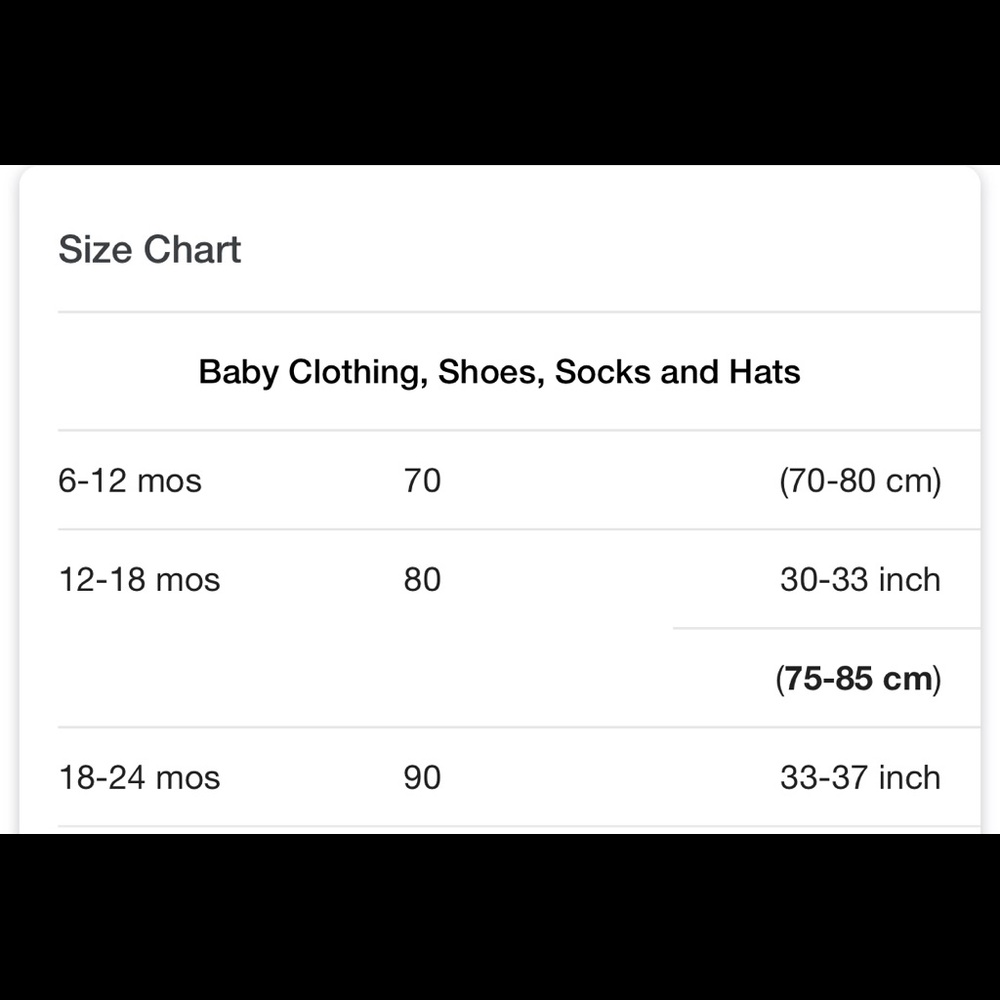
Task: Select the 33-37 inch measurement
Action: 860,778
